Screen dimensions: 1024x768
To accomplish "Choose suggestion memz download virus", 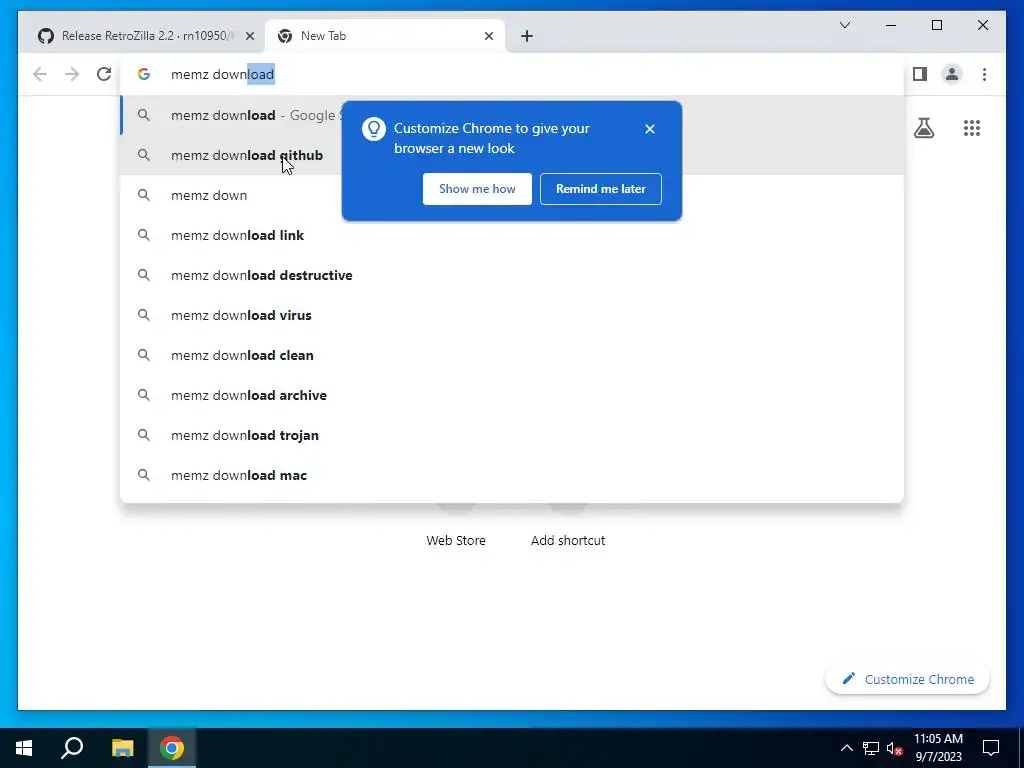I will point(512,315).
